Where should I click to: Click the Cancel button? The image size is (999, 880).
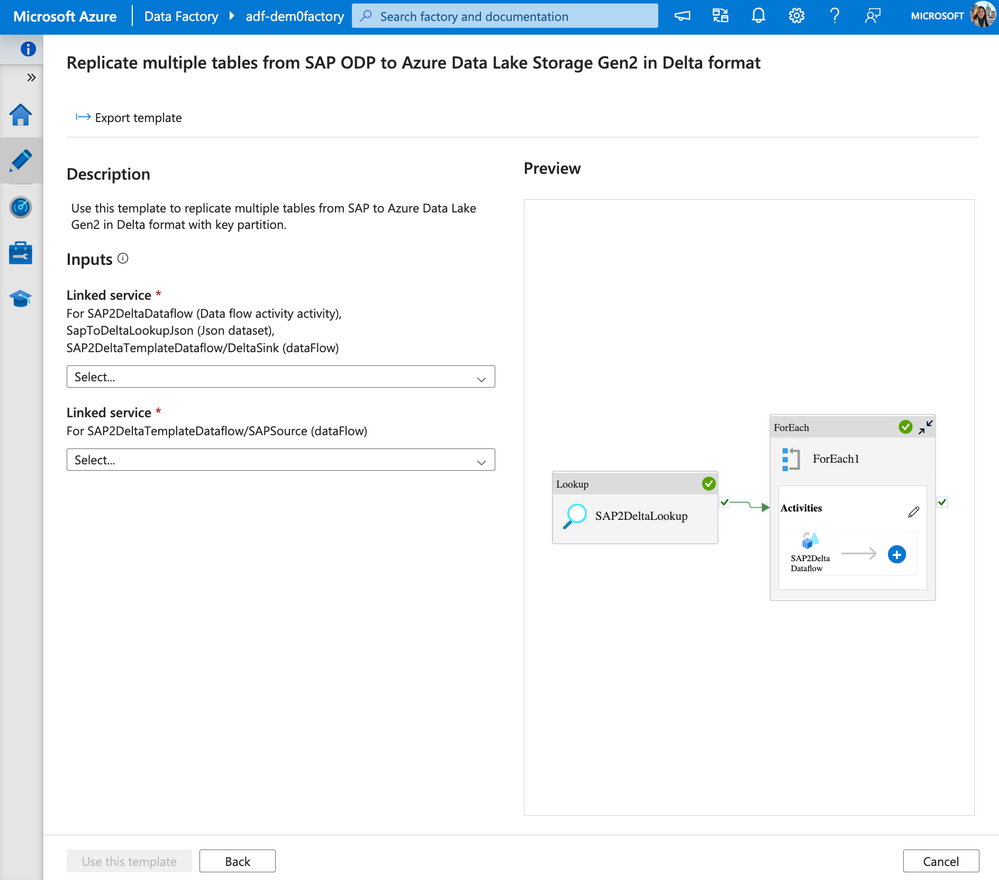(x=940, y=861)
